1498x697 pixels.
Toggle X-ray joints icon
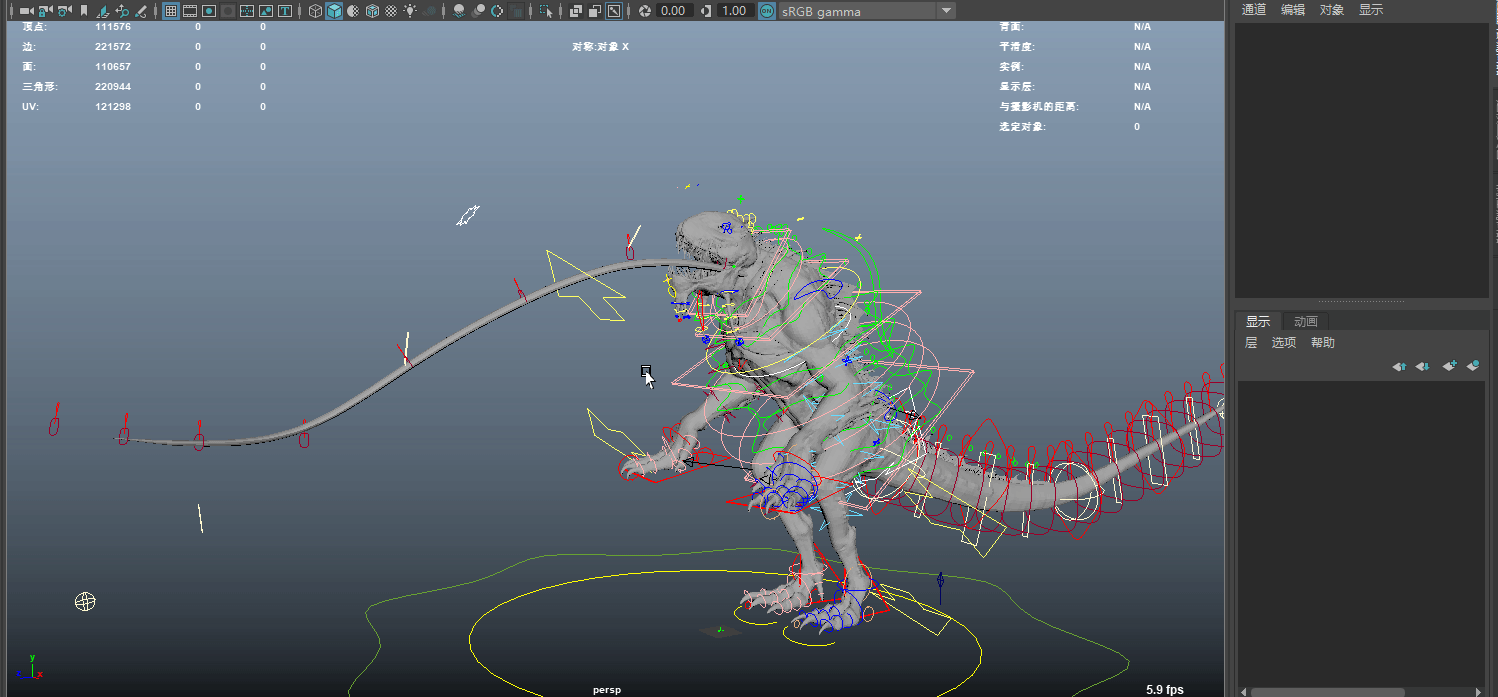click(x=614, y=11)
